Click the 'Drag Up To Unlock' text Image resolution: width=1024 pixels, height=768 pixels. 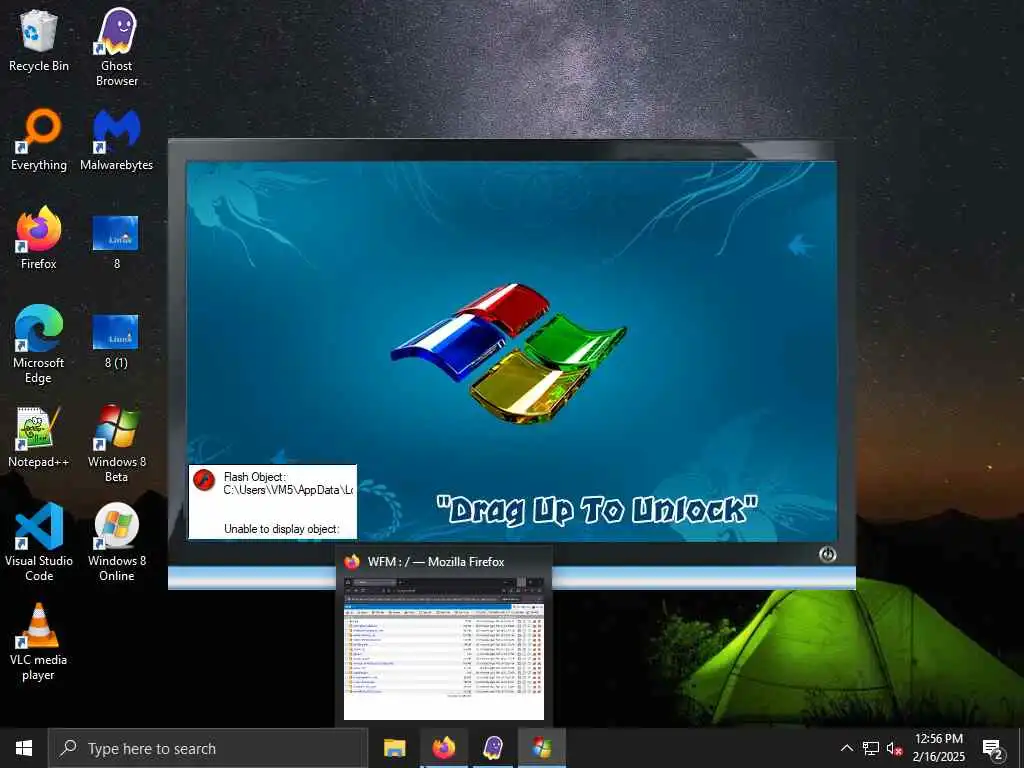pos(597,509)
